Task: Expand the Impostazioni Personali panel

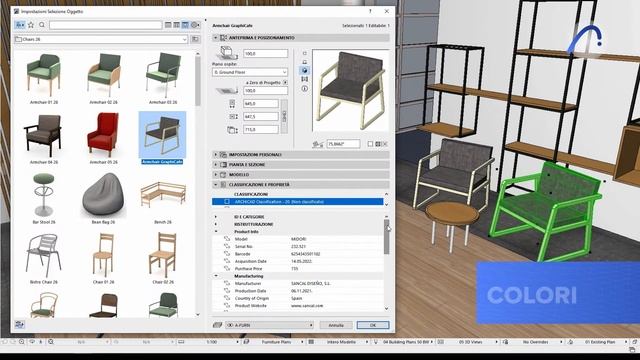Action: (x=216, y=155)
